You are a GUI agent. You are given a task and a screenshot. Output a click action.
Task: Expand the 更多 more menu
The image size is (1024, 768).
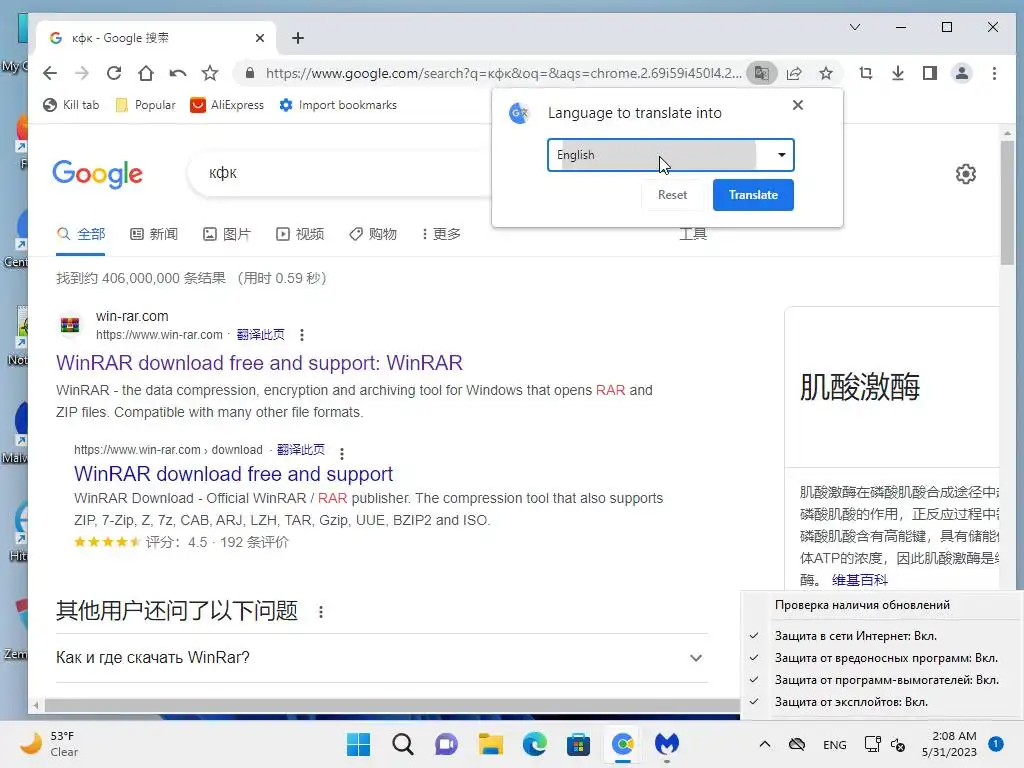click(441, 234)
